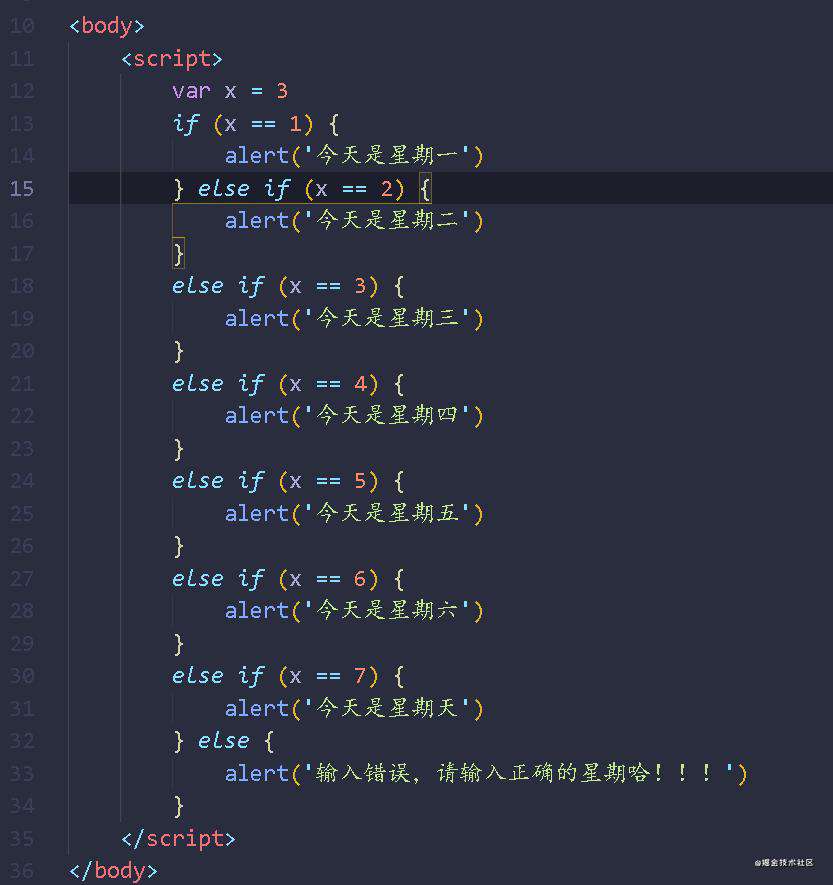This screenshot has width=833, height=885.
Task: Click the opening <script> tag
Action: [172, 59]
